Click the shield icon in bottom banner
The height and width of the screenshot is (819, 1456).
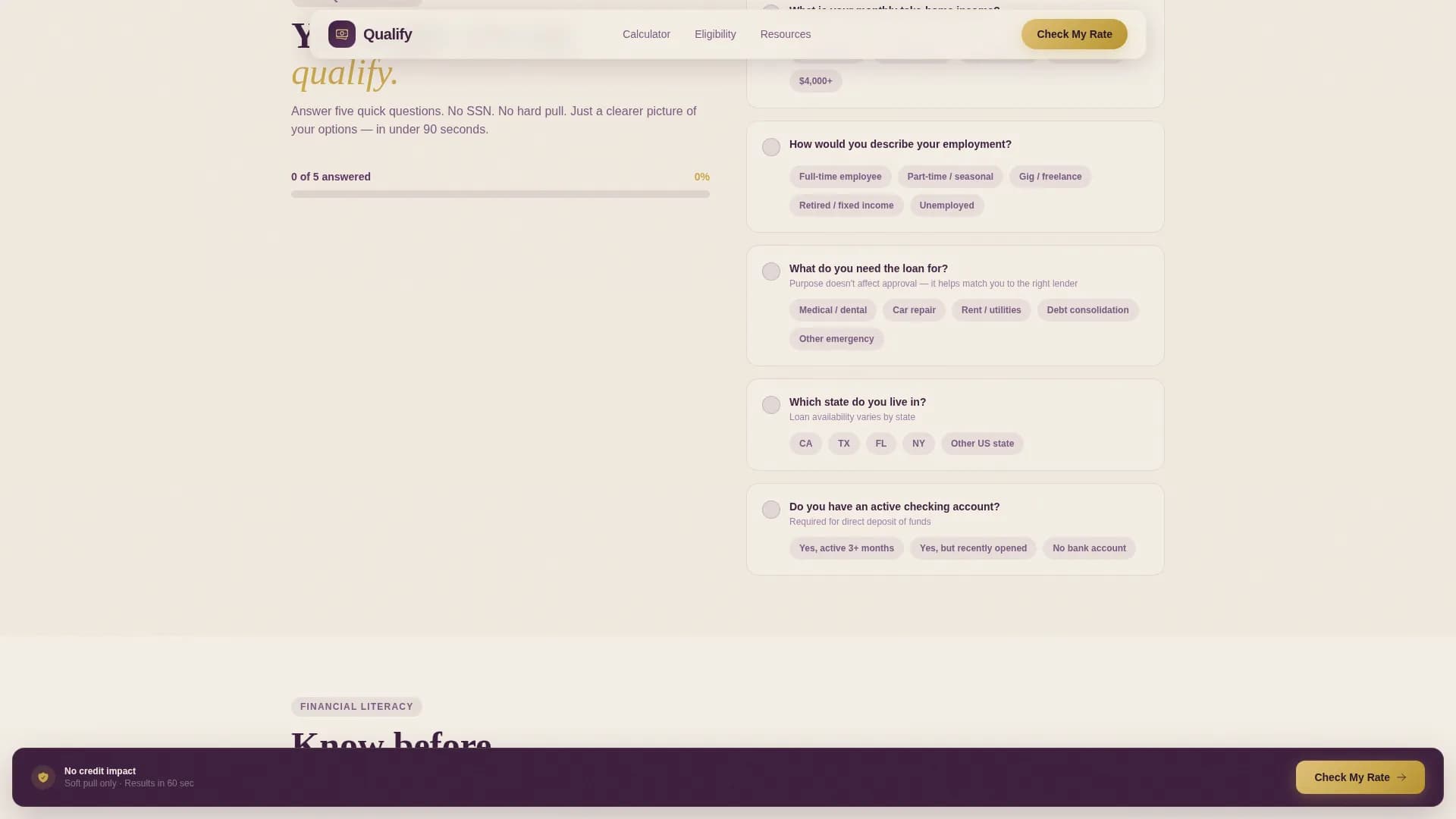click(43, 777)
